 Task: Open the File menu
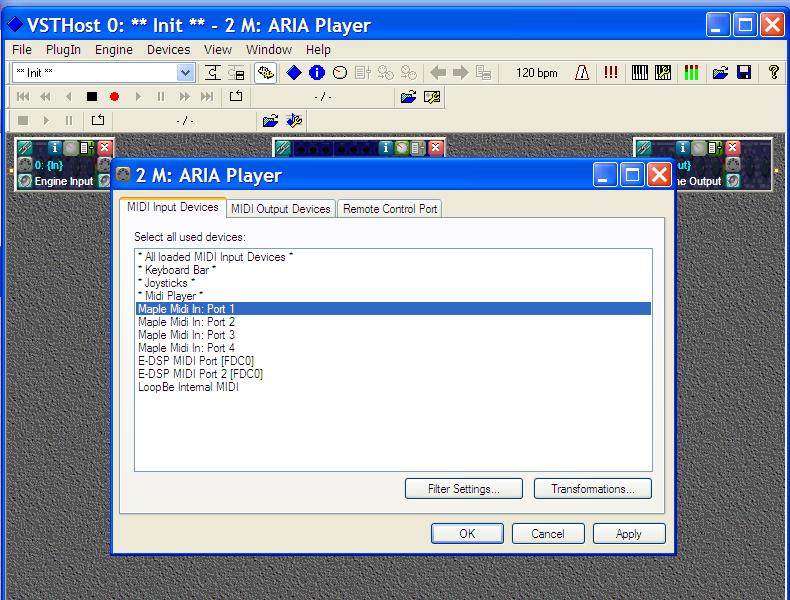click(22, 49)
